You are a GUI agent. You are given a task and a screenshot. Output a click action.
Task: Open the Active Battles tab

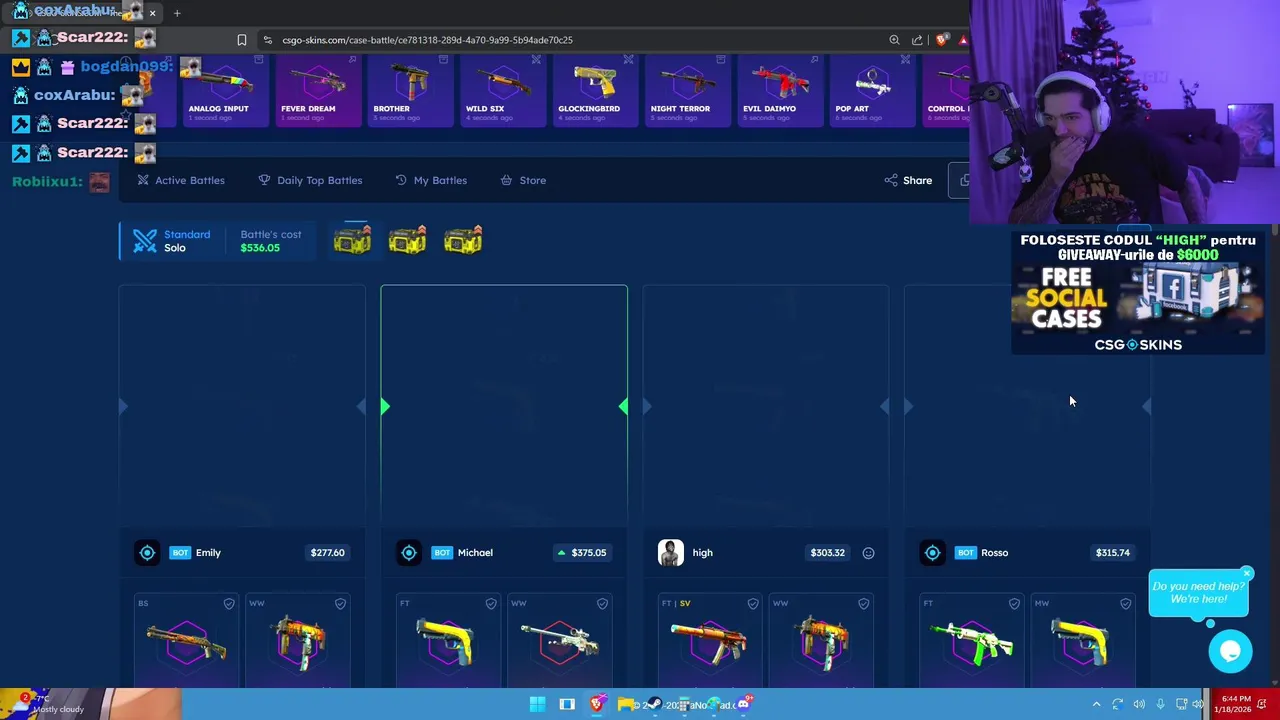181,180
